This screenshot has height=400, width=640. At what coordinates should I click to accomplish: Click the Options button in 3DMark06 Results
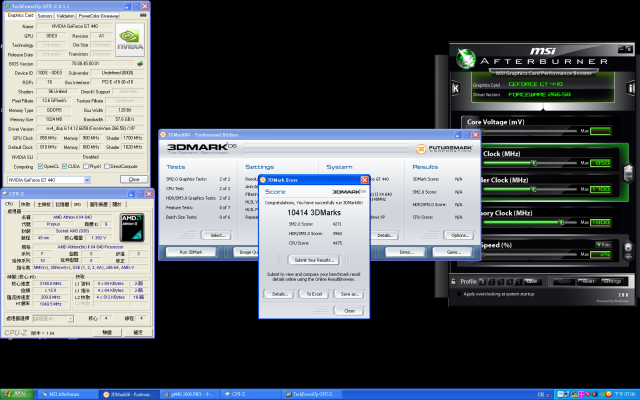coord(459,236)
